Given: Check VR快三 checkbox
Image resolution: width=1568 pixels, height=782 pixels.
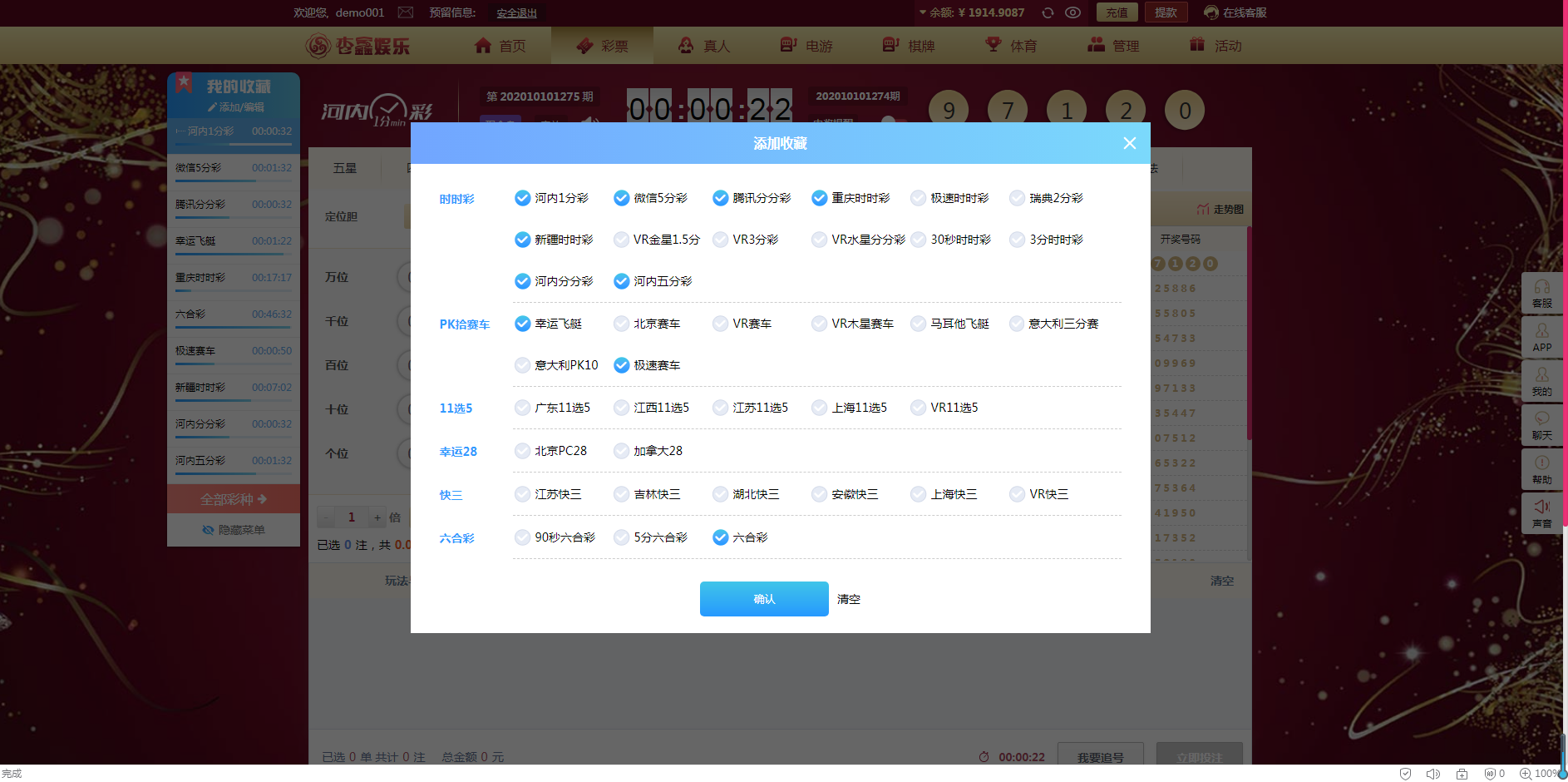Looking at the screenshot, I should coord(1017,494).
